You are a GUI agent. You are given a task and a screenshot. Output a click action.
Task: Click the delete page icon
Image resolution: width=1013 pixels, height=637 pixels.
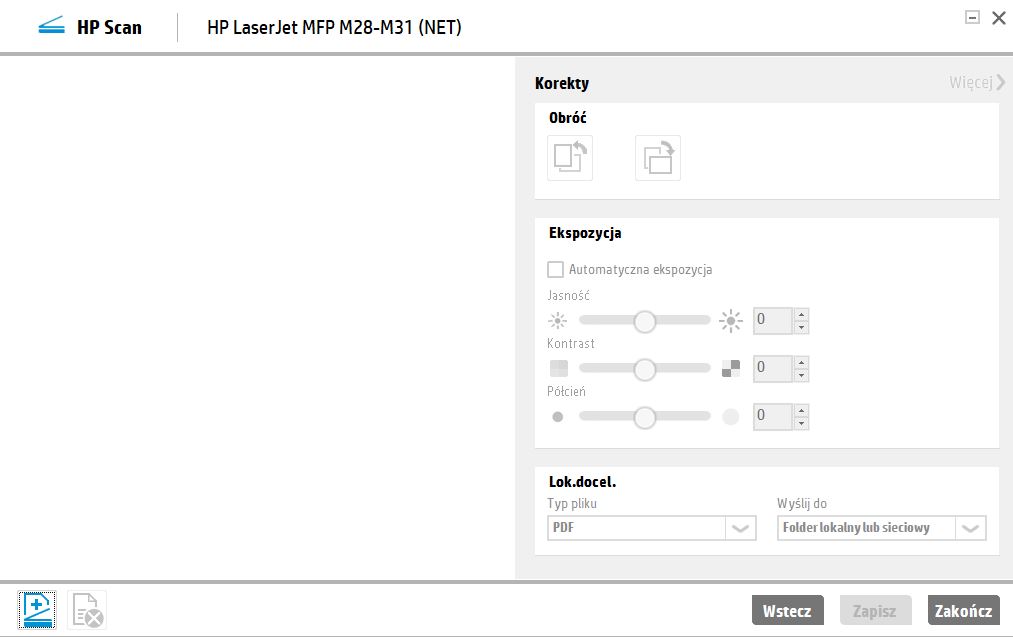click(85, 608)
